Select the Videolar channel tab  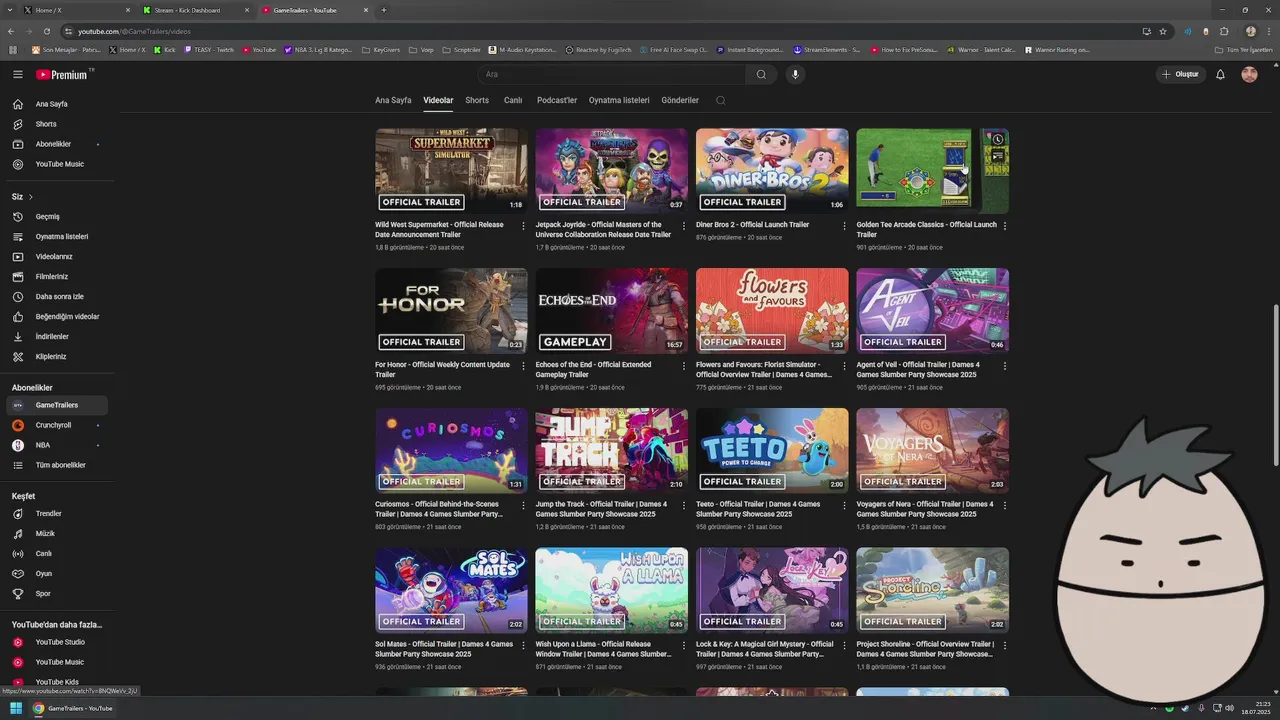coord(438,100)
